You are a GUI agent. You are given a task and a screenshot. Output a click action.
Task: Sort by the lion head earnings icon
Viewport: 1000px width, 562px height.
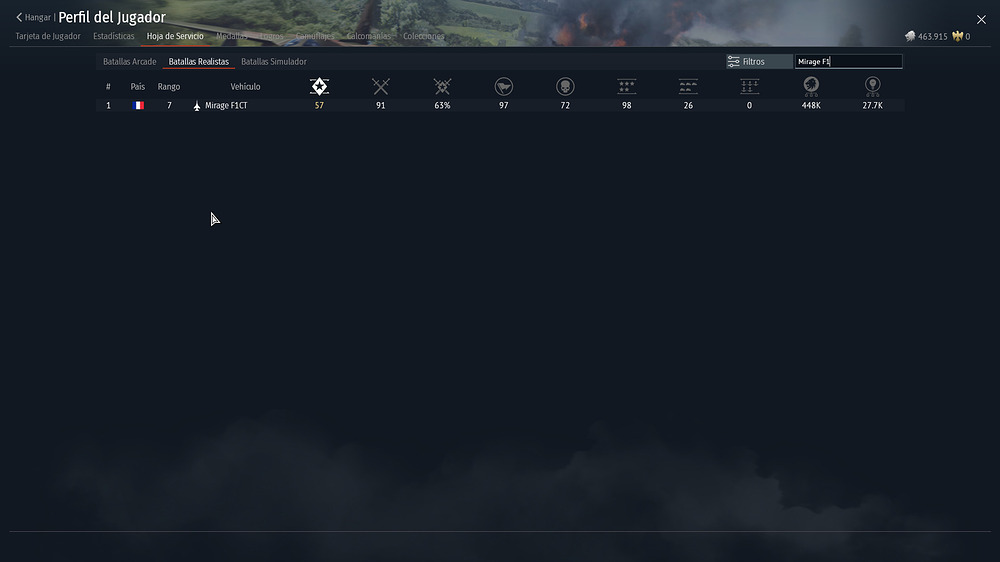[811, 86]
